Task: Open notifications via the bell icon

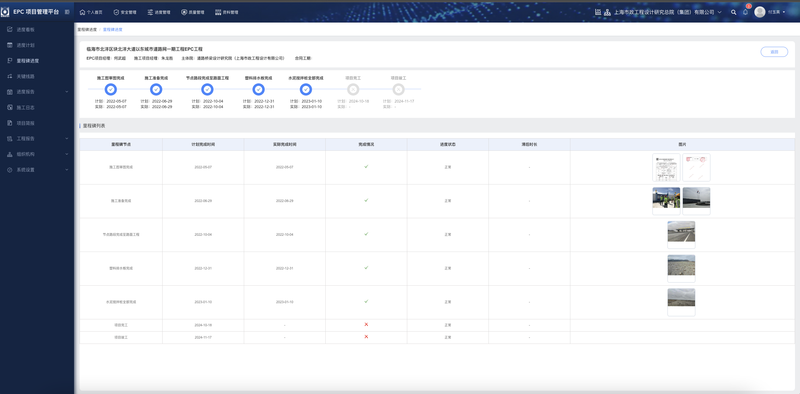Action: [x=745, y=12]
